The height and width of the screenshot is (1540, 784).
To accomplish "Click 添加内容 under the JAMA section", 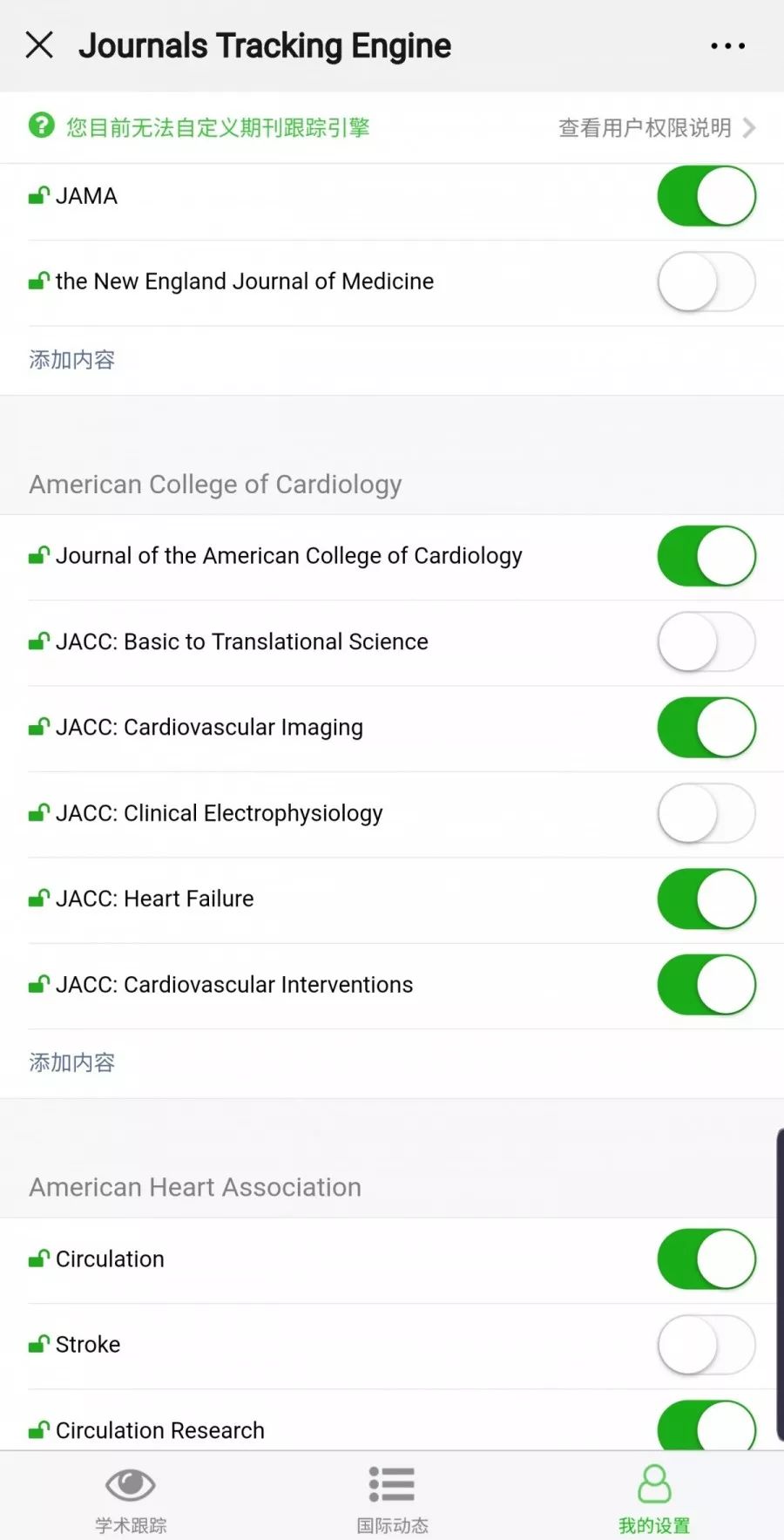I will tap(72, 359).
